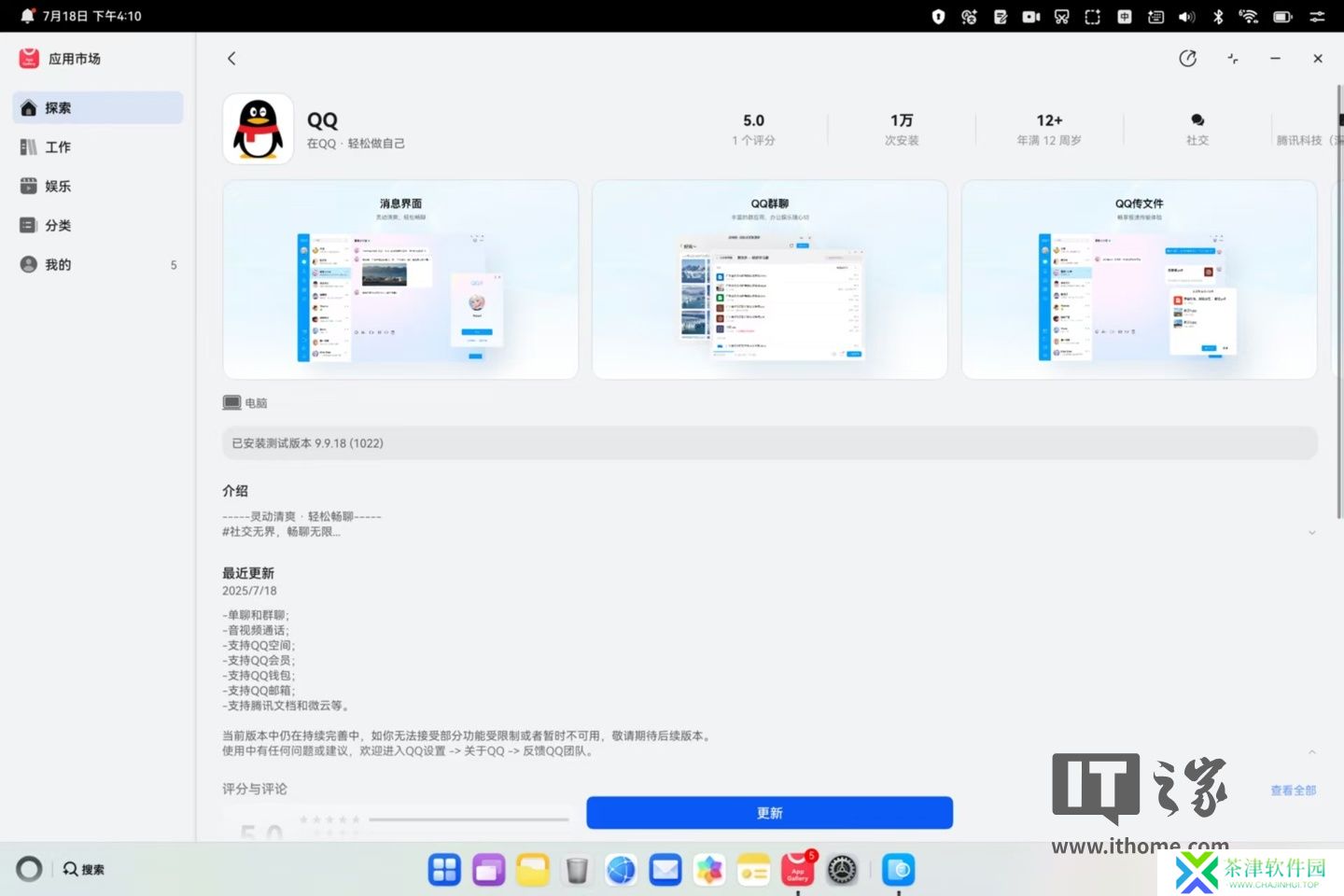This screenshot has width=1344, height=896.
Task: Open the region-select capture icon
Action: click(1093, 16)
